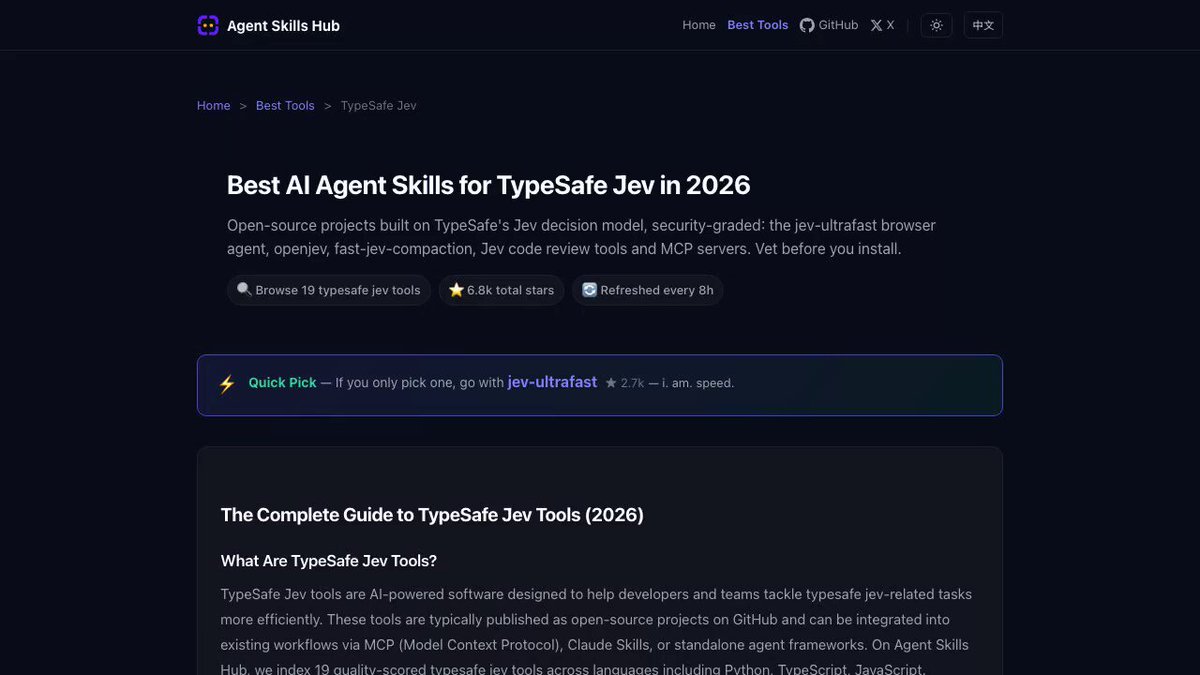
Task: Click Browse 19 typesafe jev tools pill
Action: point(329,290)
